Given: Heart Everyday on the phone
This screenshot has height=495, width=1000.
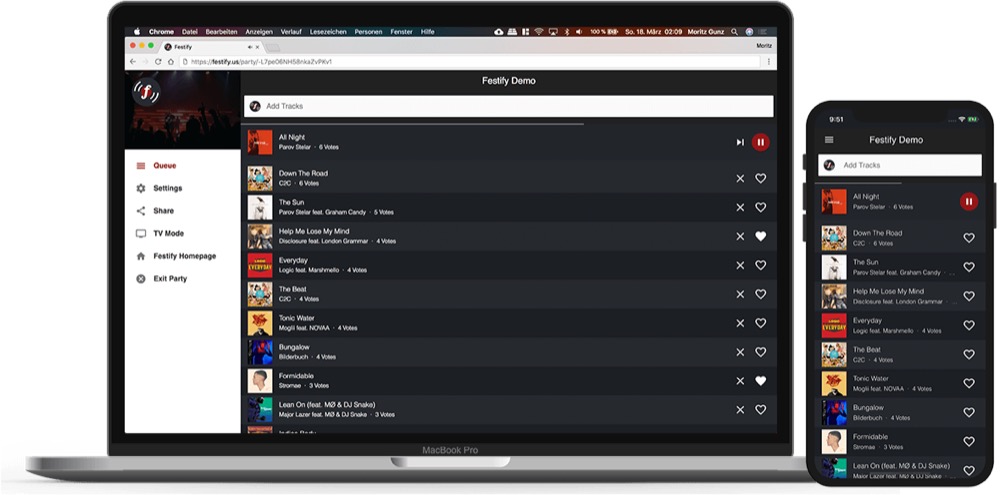Looking at the screenshot, I should tap(969, 325).
